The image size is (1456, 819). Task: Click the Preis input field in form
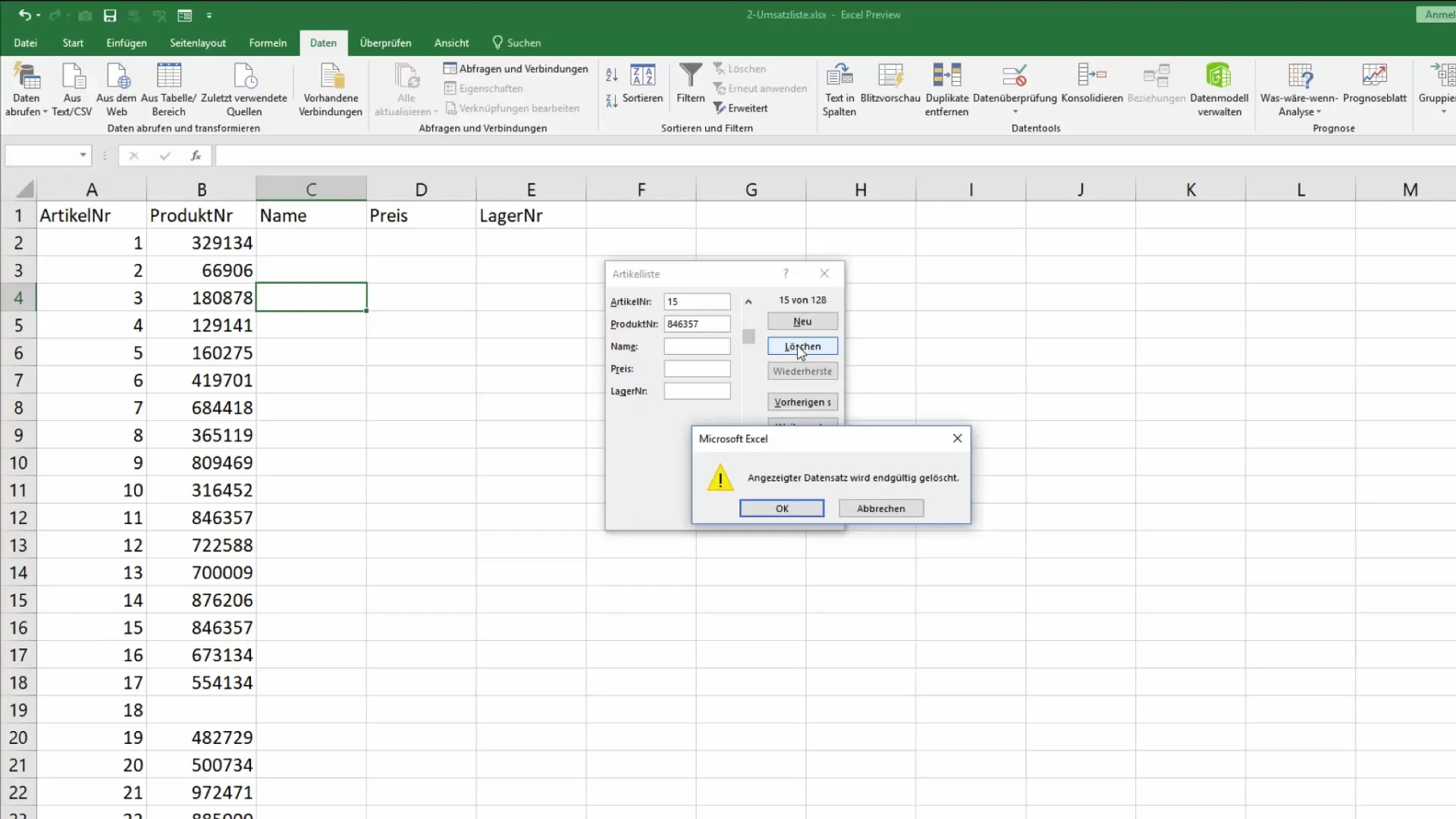697,369
